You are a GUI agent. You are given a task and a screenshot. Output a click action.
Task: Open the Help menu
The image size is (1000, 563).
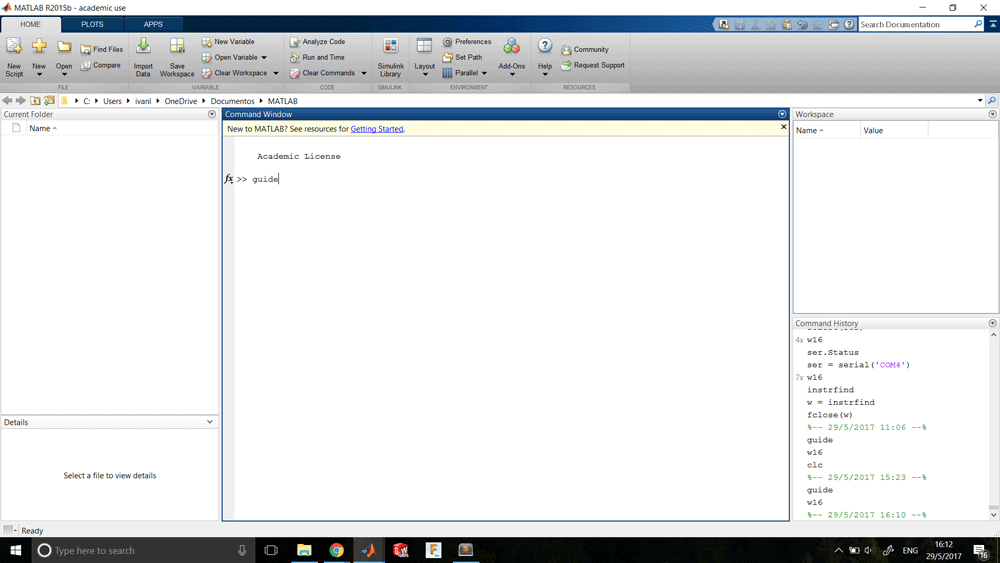pos(545,57)
